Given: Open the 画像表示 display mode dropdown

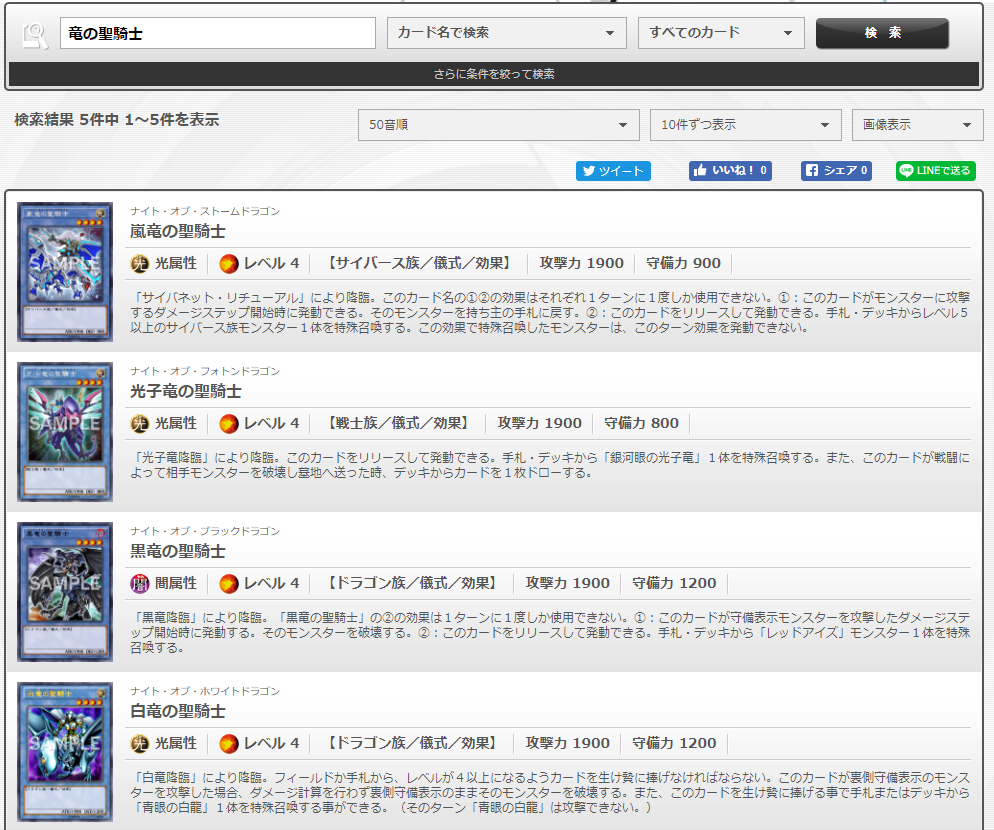Looking at the screenshot, I should [917, 125].
